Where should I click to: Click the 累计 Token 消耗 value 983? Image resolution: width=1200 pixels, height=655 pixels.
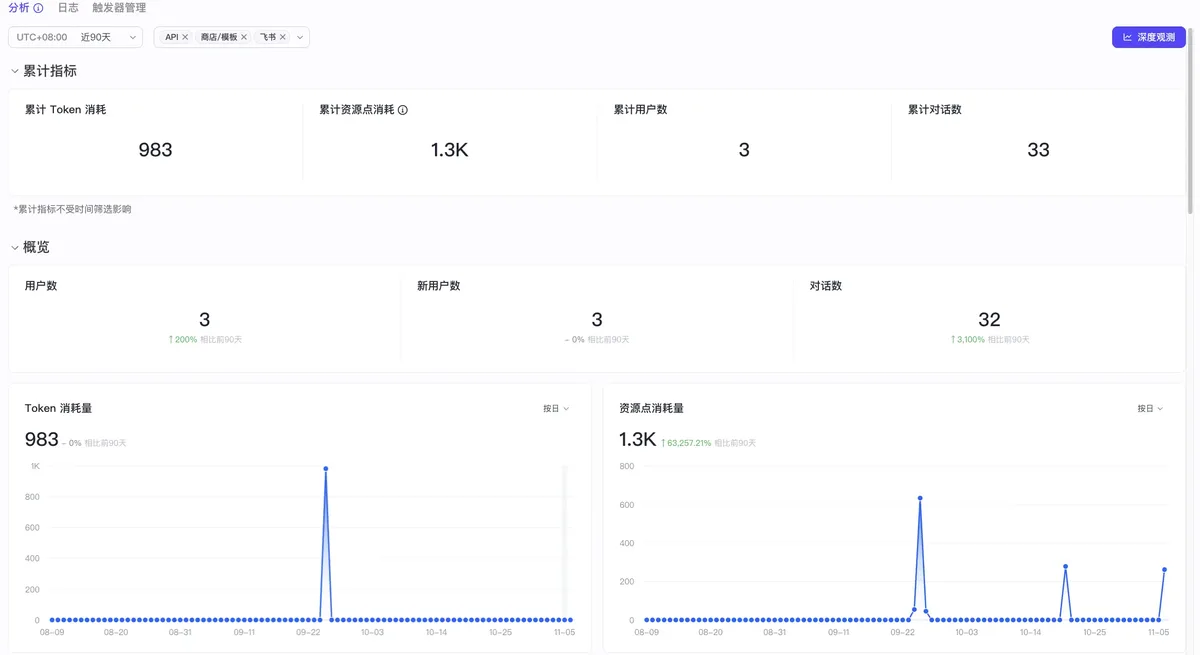click(x=155, y=150)
